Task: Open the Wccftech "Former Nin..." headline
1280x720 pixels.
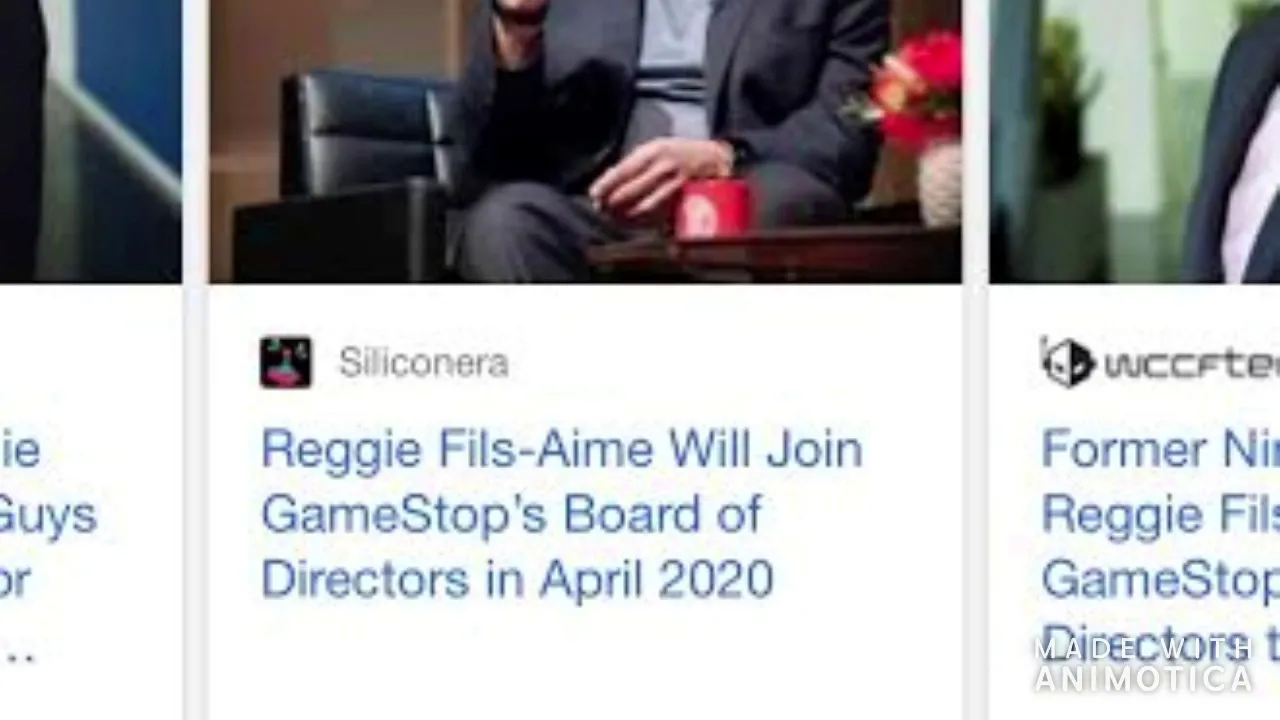Action: pyautogui.click(x=1160, y=449)
